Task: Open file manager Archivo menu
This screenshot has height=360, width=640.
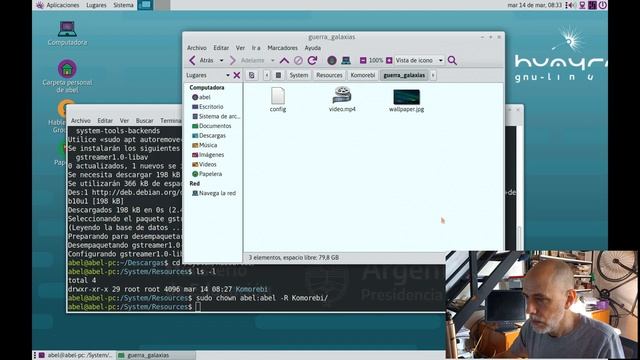Action: (197, 48)
